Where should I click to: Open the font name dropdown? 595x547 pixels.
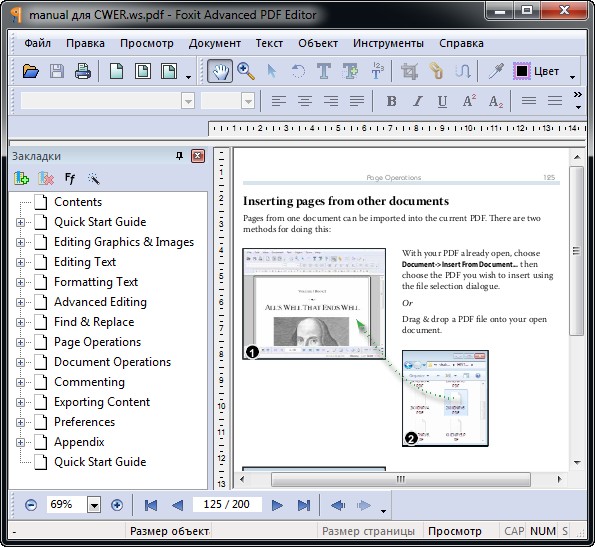tap(187, 101)
